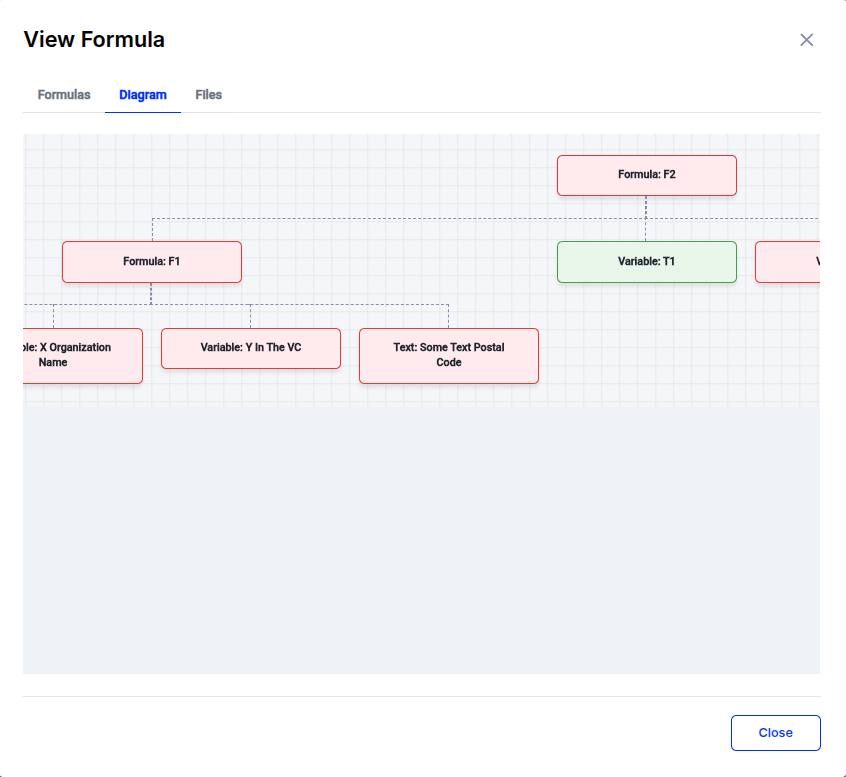The height and width of the screenshot is (777, 846).
Task: Close the View Formula dialog with X icon
Action: pos(806,40)
